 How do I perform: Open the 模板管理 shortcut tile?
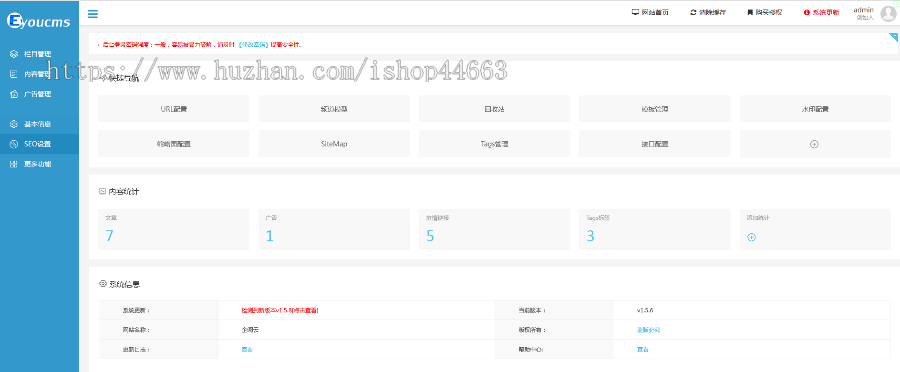pyautogui.click(x=654, y=108)
